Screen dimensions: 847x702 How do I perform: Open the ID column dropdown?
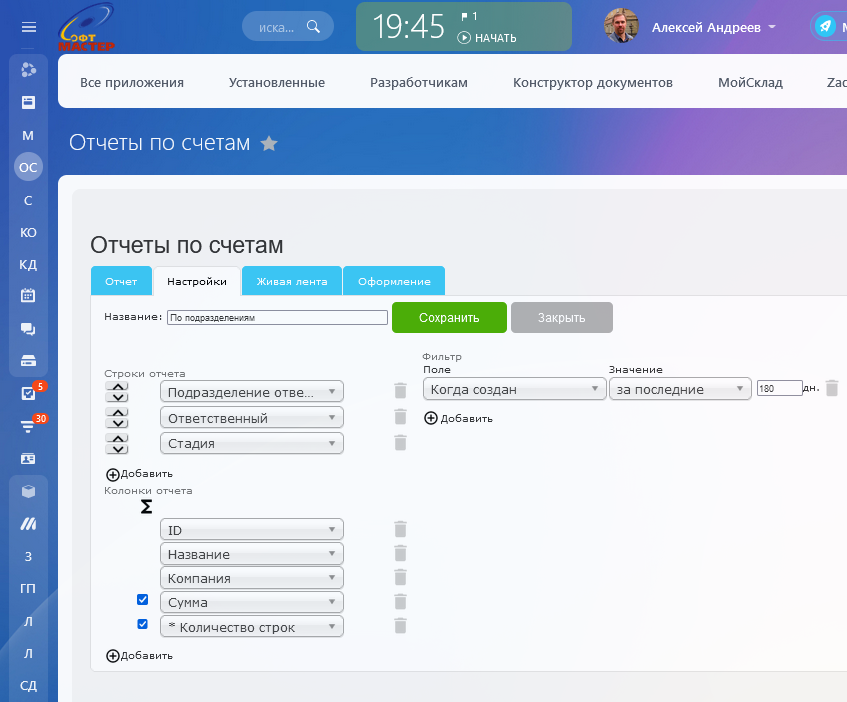pyautogui.click(x=252, y=530)
